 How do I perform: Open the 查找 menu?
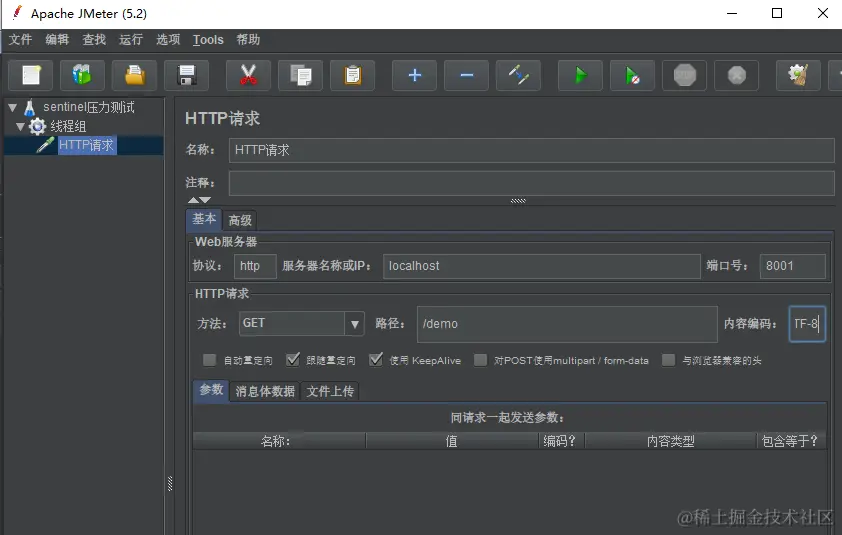(x=94, y=39)
